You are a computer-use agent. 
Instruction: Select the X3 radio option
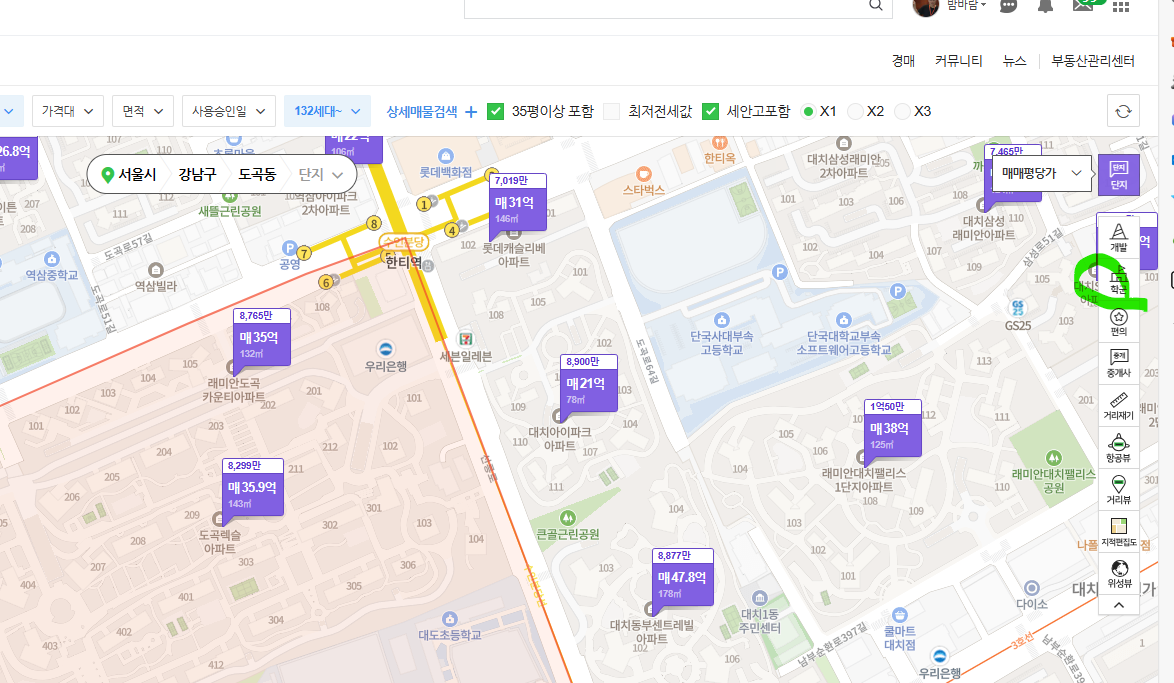pyautogui.click(x=903, y=112)
